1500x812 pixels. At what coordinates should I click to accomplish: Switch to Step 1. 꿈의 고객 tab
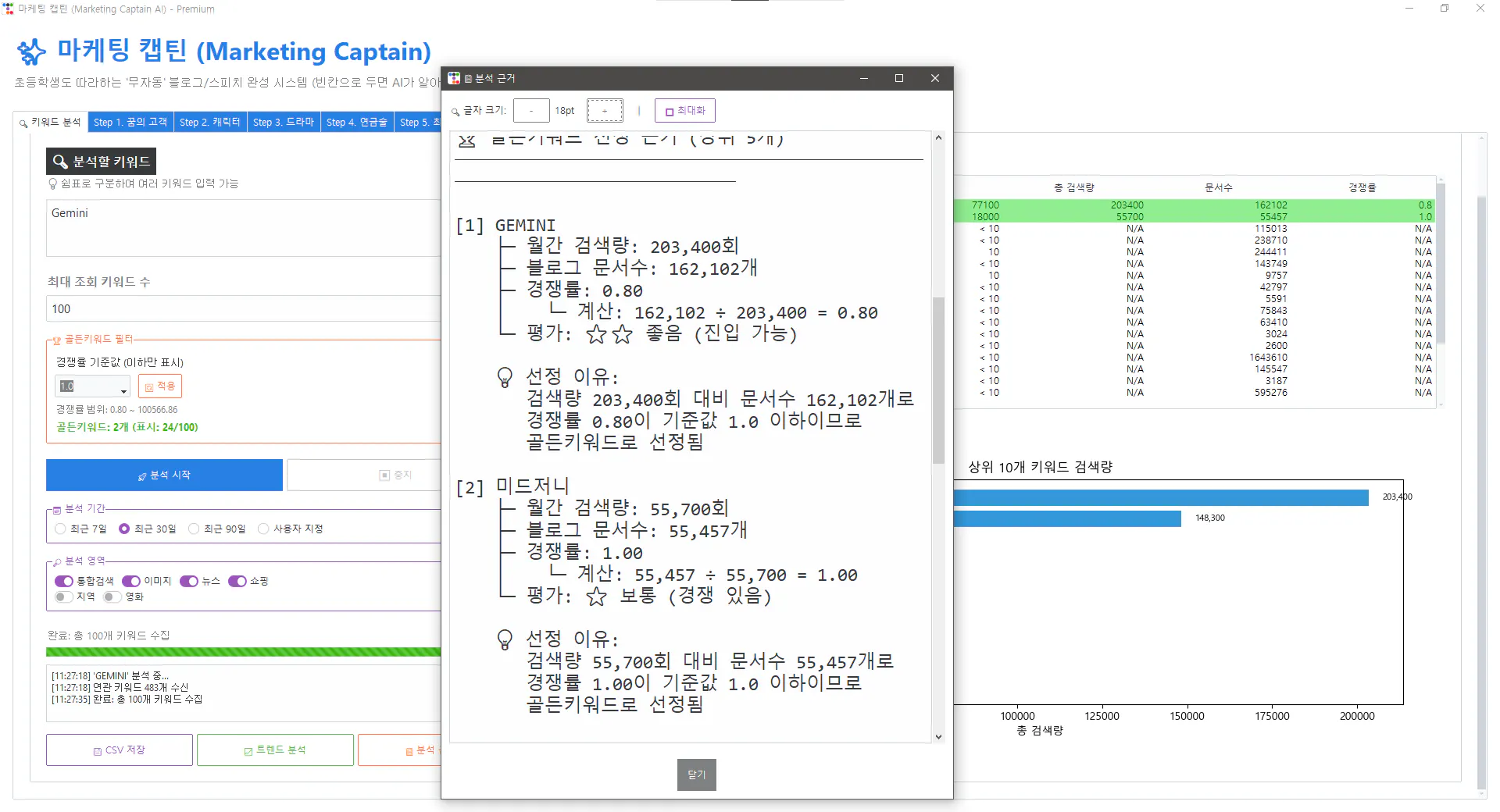coord(130,123)
